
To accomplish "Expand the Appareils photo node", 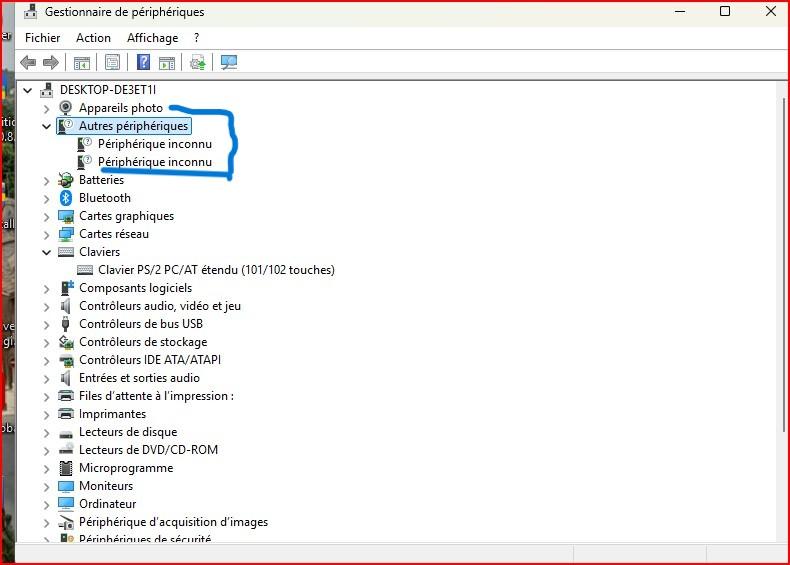I will tap(46, 108).
